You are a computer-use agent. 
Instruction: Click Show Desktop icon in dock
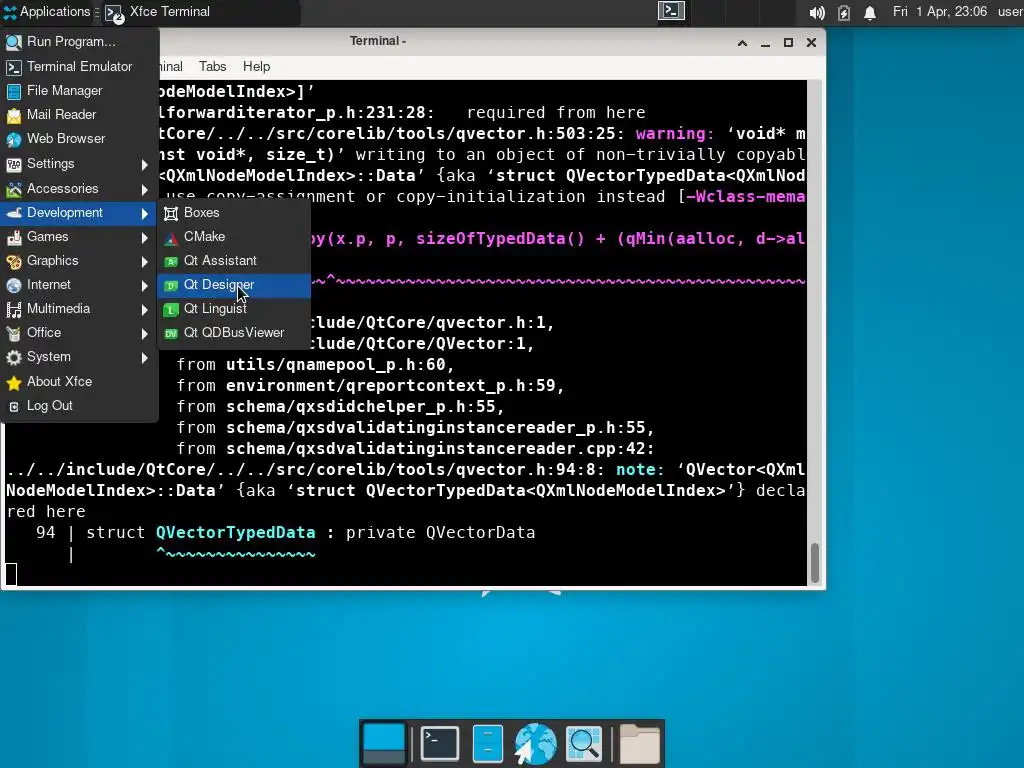tap(383, 743)
